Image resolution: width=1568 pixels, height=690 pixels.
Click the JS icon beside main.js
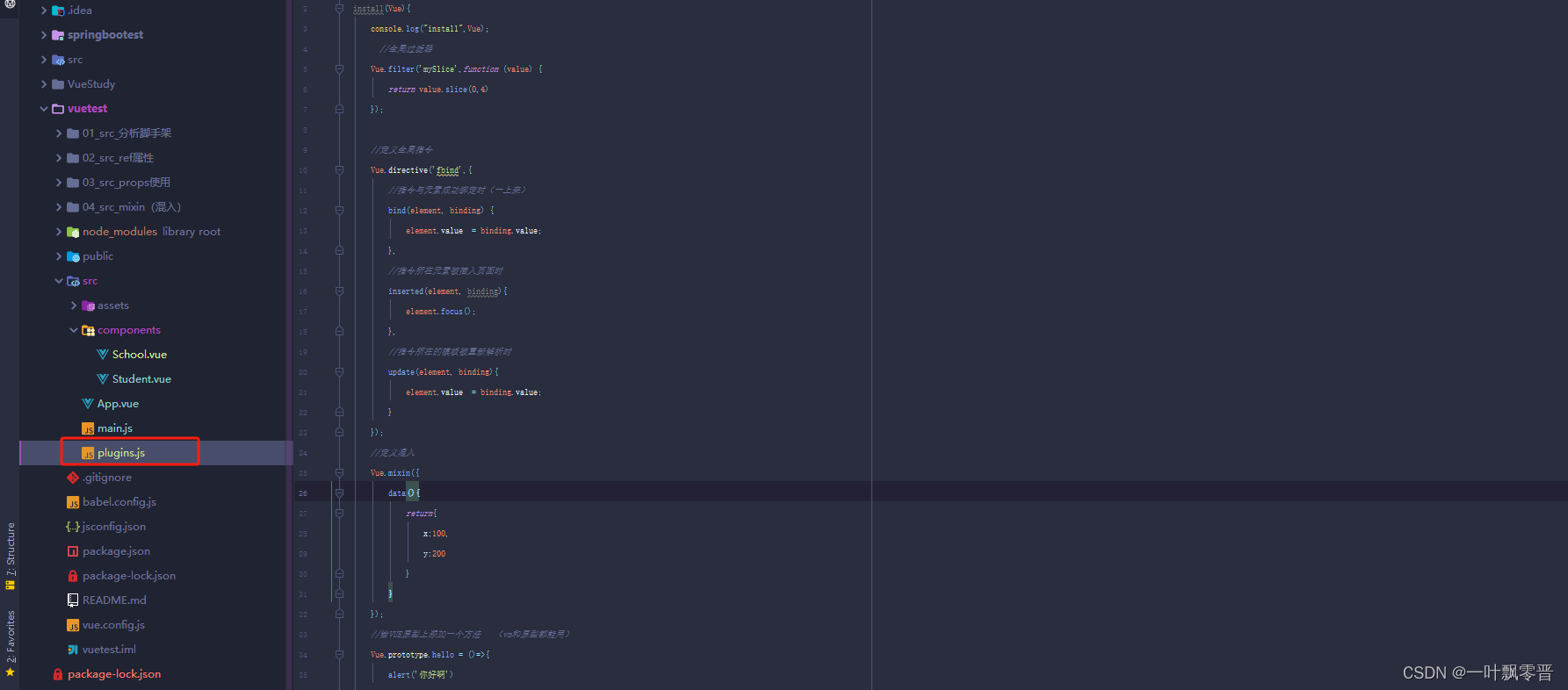point(88,428)
